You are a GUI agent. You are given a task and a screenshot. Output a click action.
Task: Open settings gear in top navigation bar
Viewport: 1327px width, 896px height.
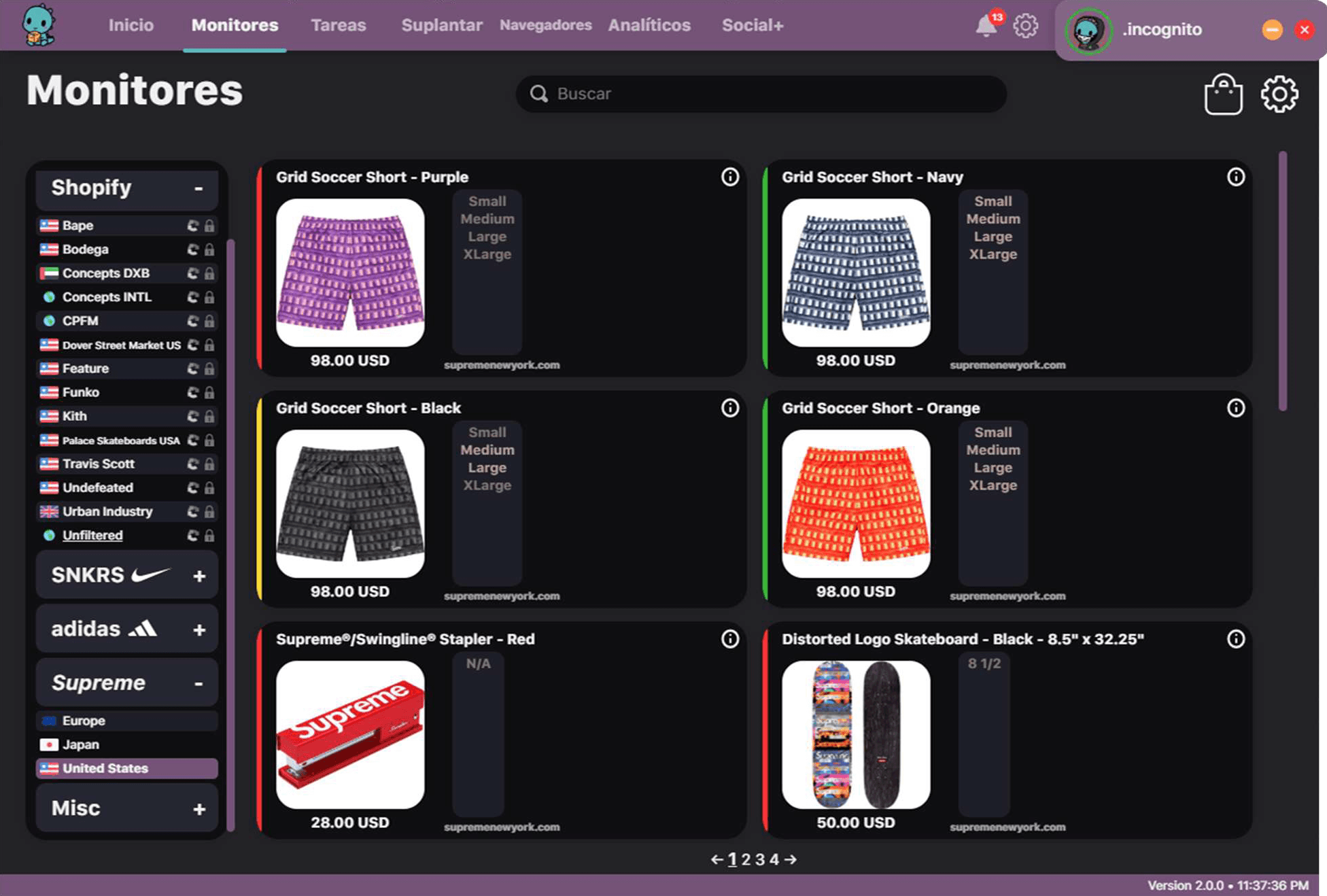pos(1025,26)
